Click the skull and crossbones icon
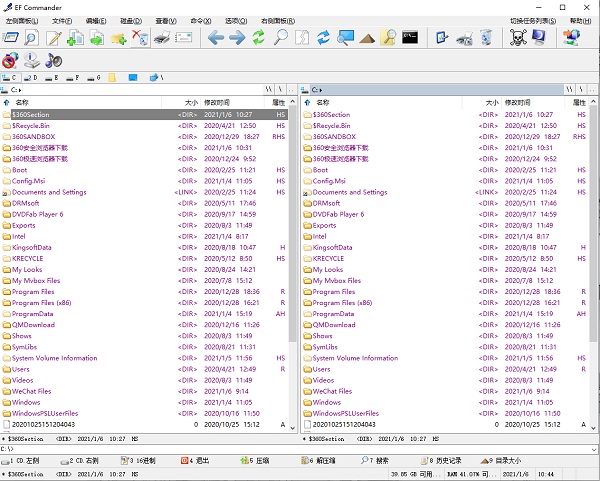Image resolution: width=600 pixels, height=481 pixels. click(x=518, y=38)
